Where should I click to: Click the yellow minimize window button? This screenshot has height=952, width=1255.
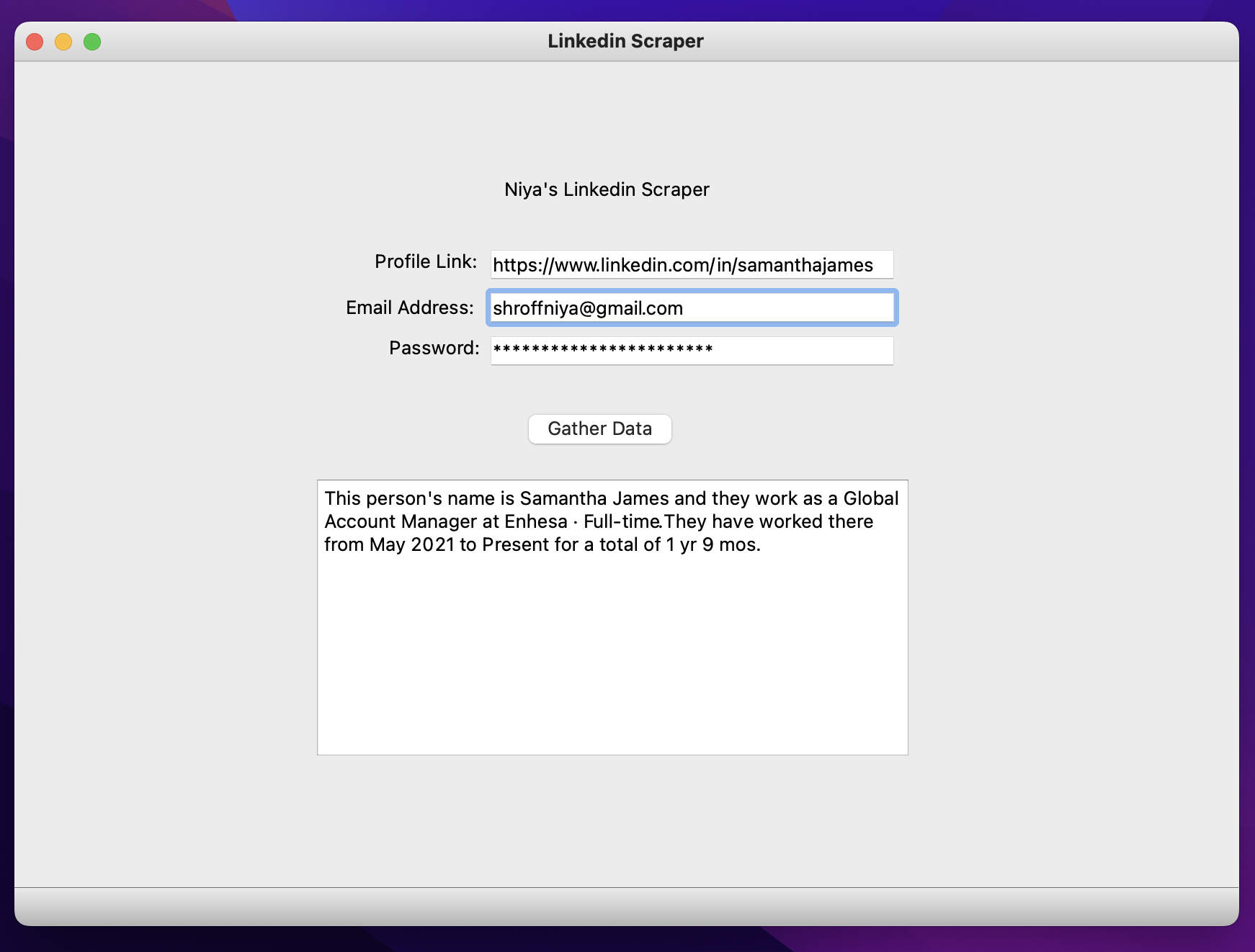coord(63,41)
